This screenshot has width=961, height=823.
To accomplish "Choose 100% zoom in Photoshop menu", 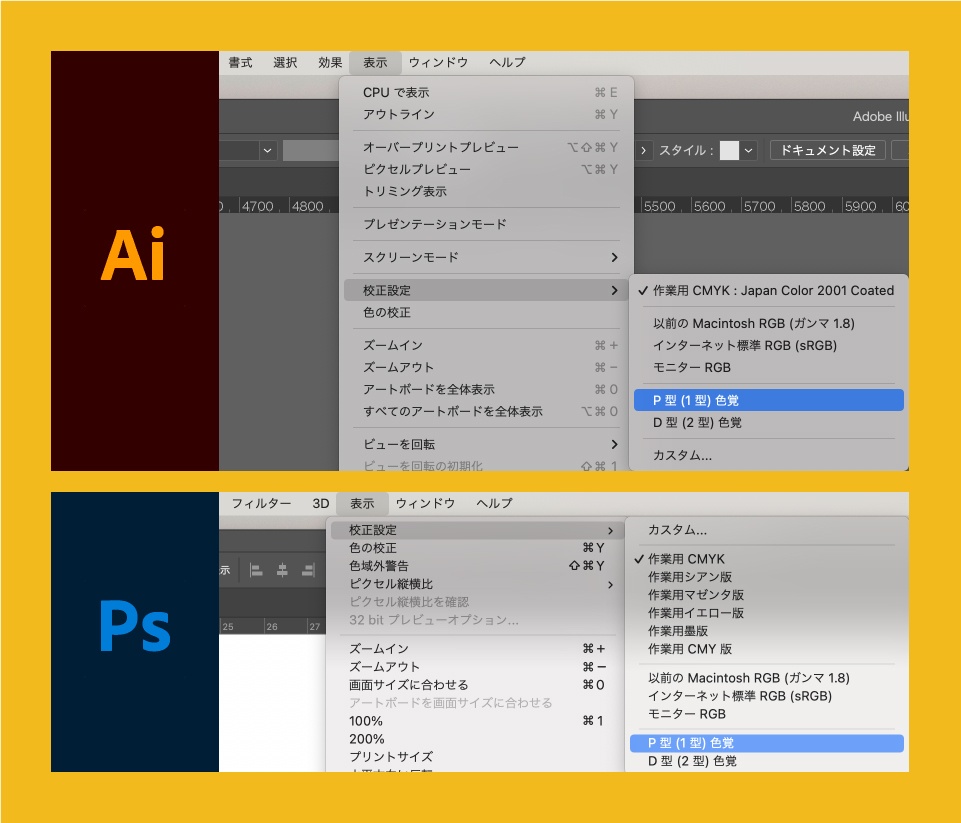I will coord(477,721).
